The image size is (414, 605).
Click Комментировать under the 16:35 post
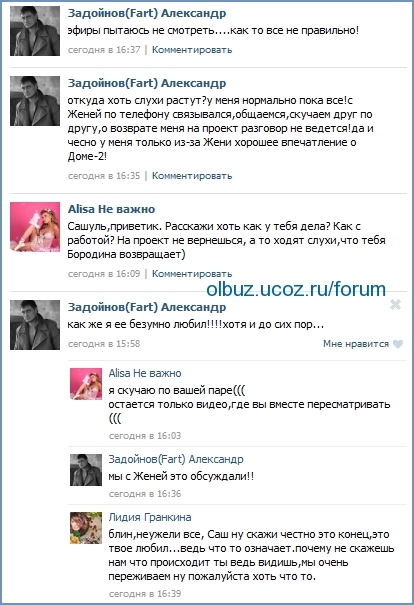coord(192,176)
